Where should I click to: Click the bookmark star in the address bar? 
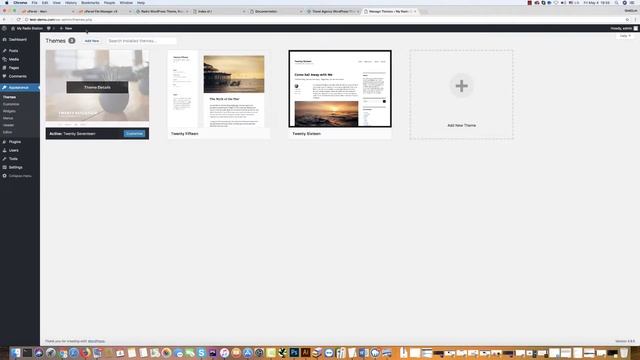point(627,20)
